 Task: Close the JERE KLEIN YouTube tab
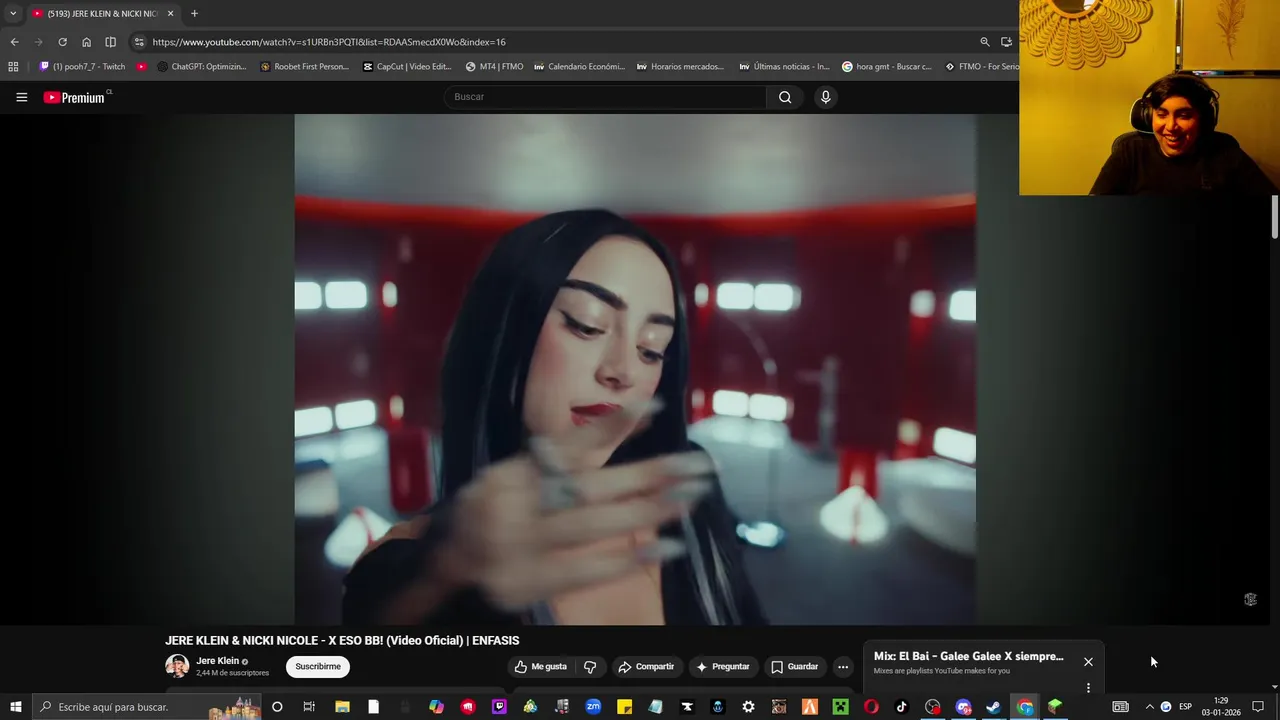[170, 14]
